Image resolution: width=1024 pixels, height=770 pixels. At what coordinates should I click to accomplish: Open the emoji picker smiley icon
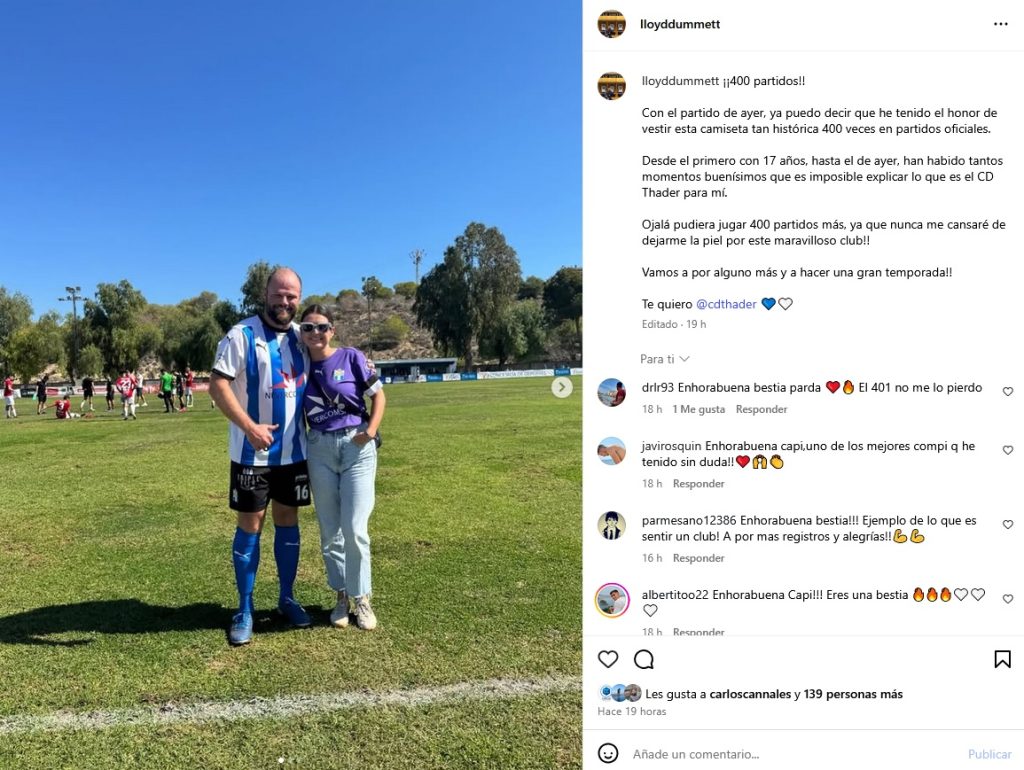[x=608, y=754]
